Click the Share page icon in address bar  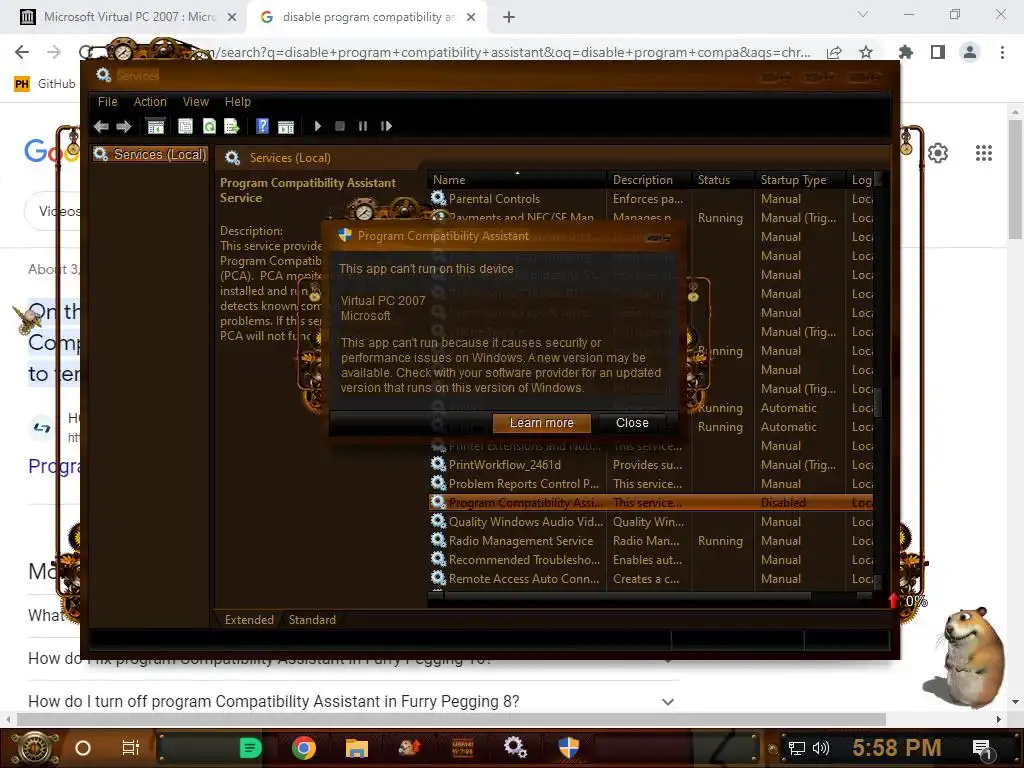click(834, 52)
